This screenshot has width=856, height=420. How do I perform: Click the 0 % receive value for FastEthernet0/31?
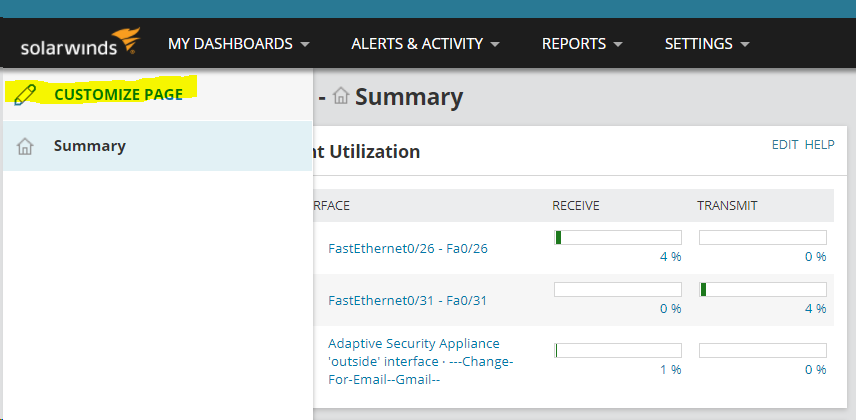[670, 309]
